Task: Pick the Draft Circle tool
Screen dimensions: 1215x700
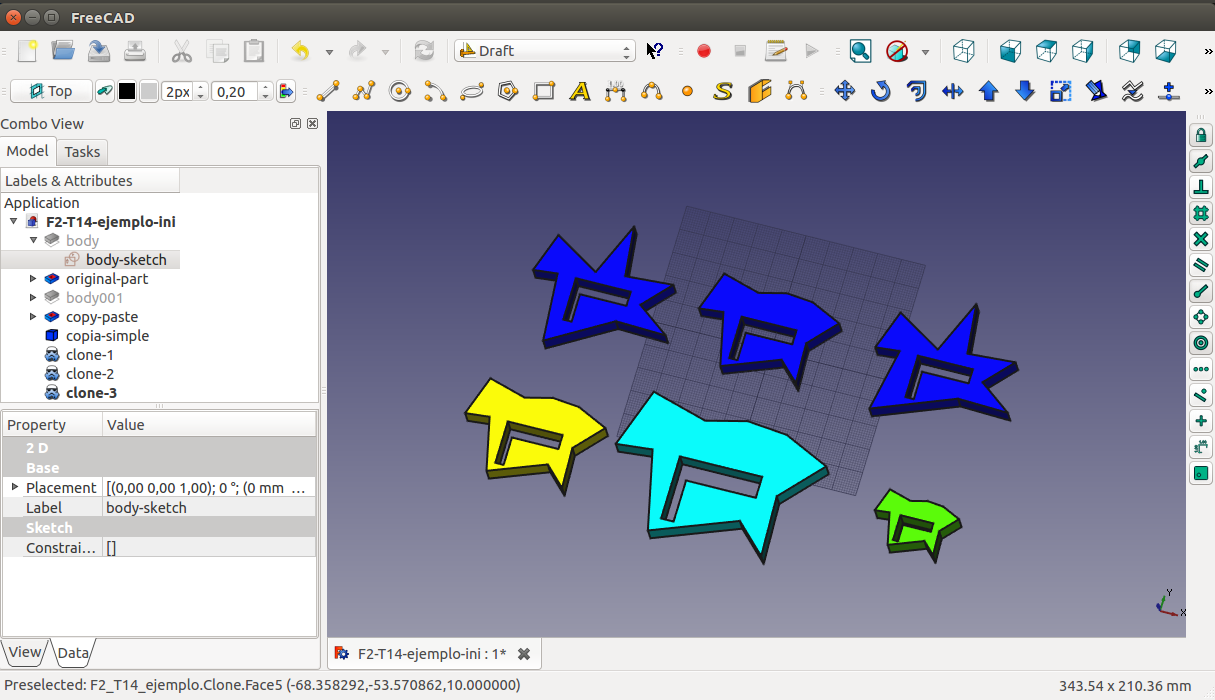Action: coord(400,92)
